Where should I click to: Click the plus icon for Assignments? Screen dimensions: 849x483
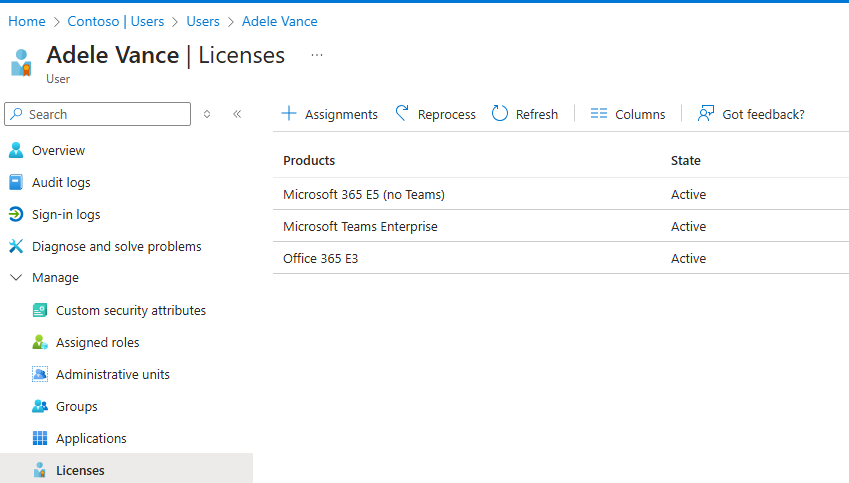point(289,114)
